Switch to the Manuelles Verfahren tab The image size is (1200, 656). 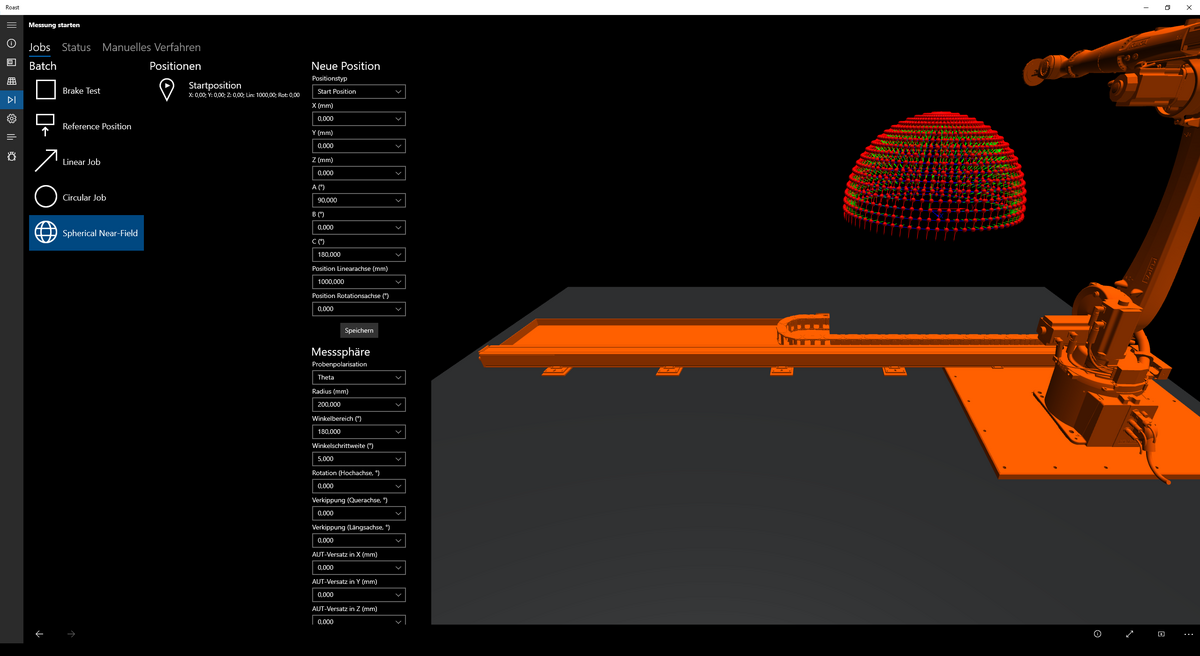pos(151,47)
